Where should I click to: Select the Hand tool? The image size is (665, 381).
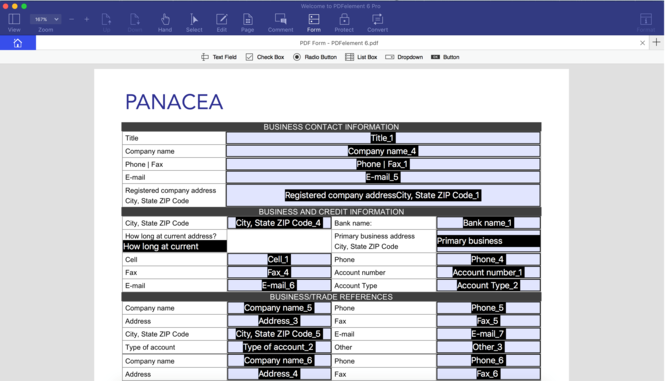click(165, 22)
